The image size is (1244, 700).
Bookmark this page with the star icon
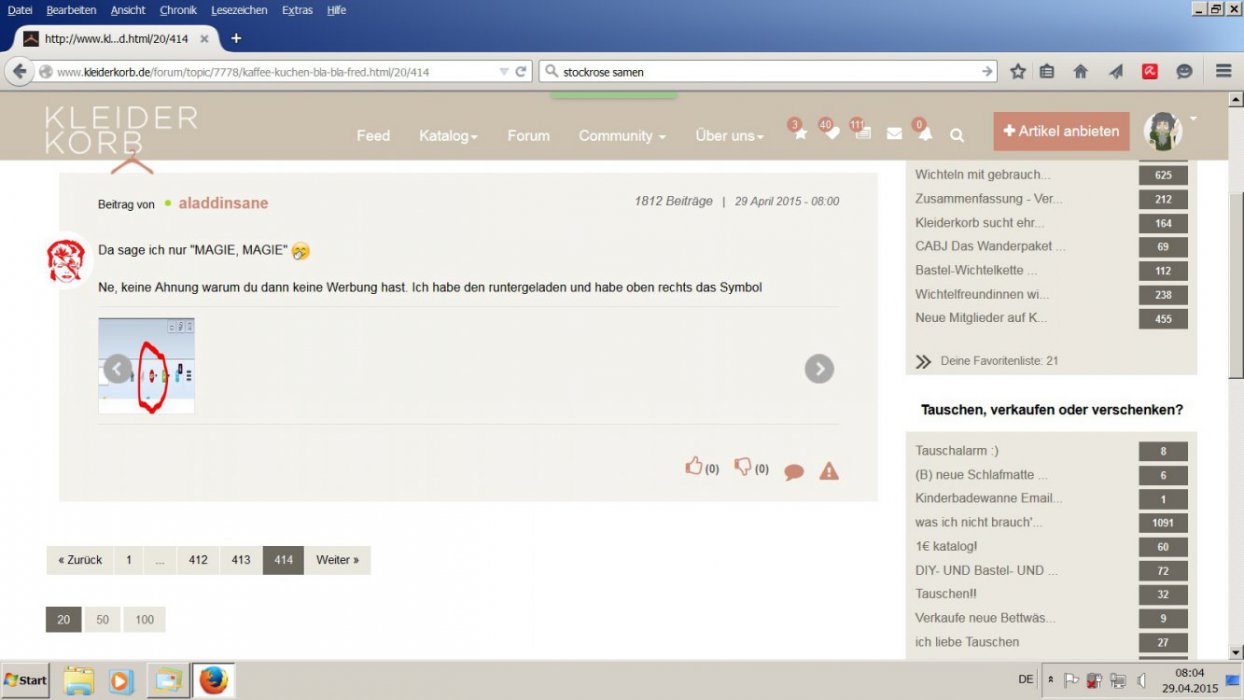[1018, 71]
